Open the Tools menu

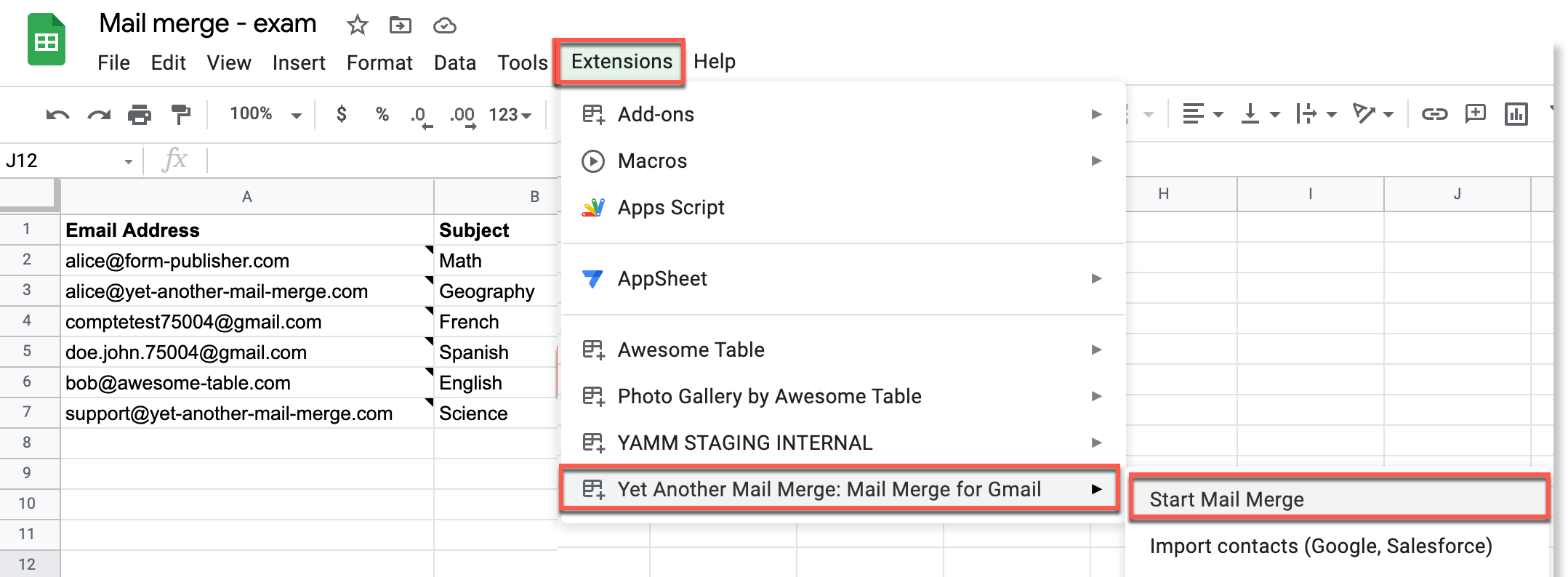click(x=523, y=62)
